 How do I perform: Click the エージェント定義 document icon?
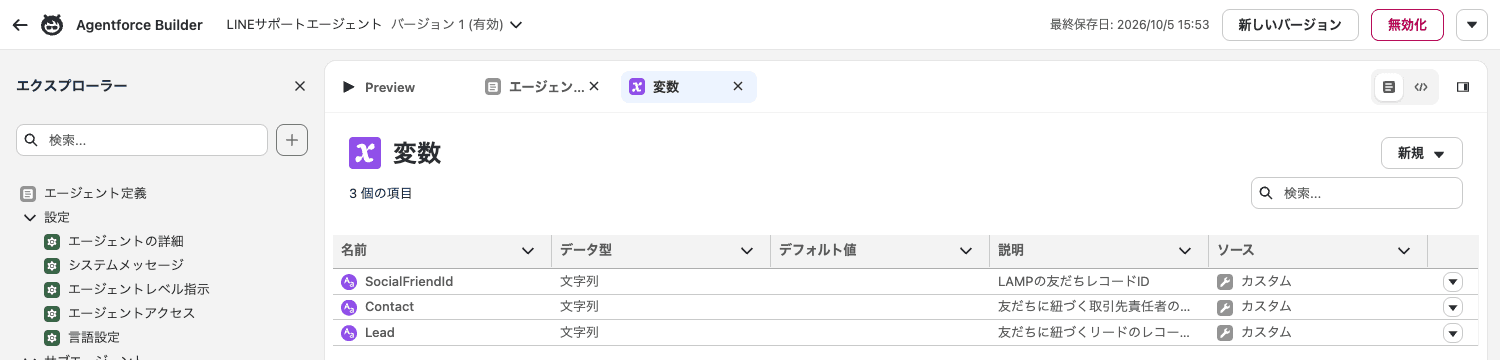(28, 193)
